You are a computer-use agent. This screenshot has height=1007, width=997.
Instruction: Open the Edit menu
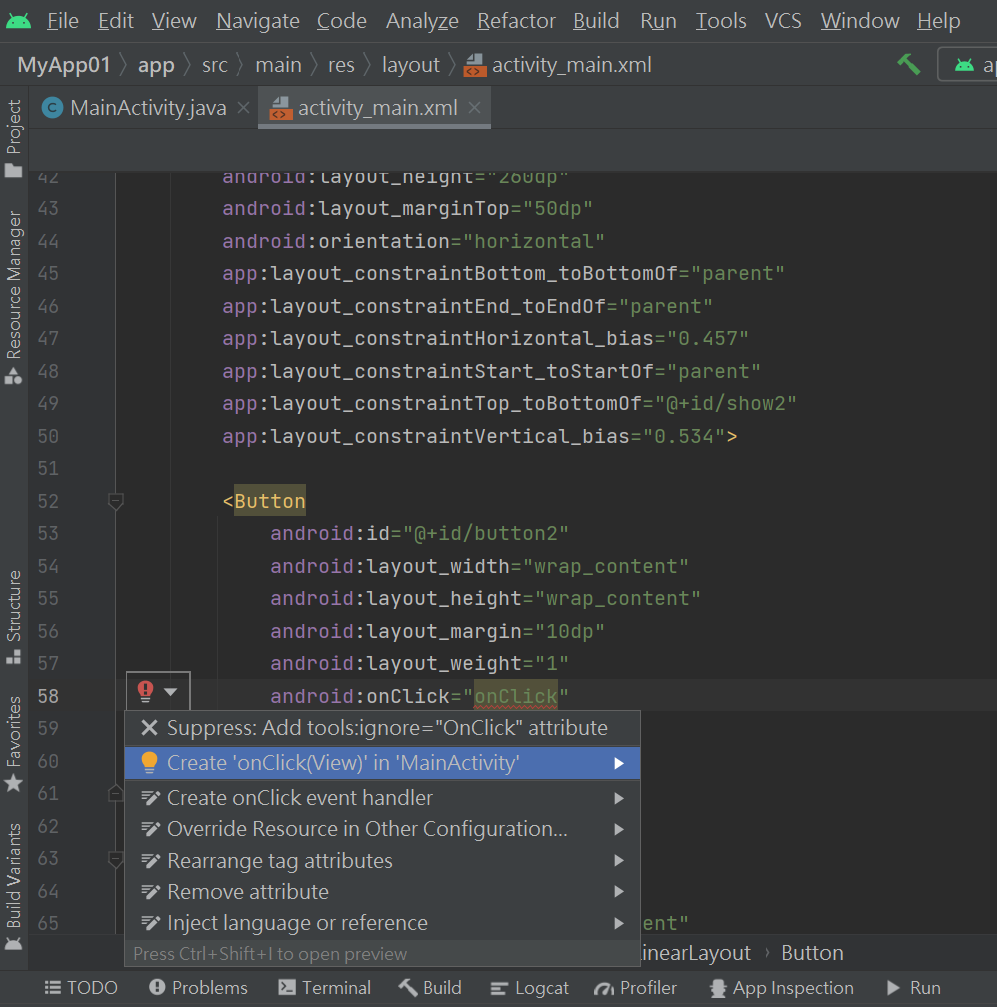tap(116, 21)
